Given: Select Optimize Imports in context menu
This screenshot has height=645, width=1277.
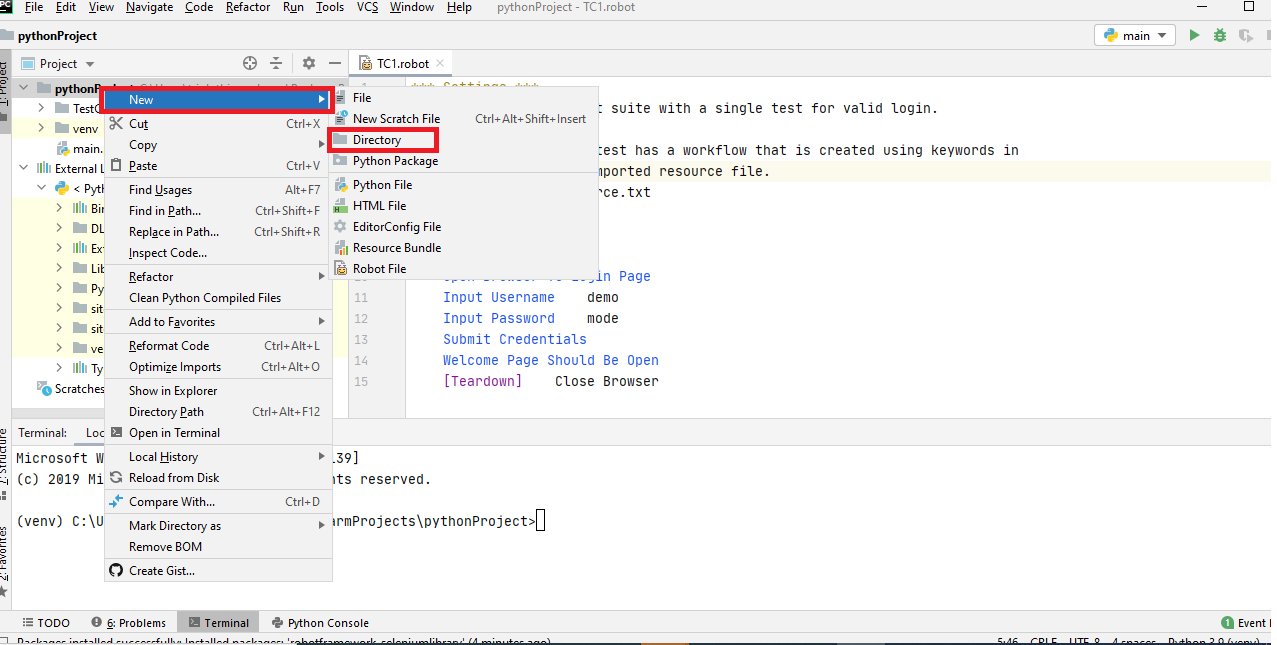Looking at the screenshot, I should point(216,367).
